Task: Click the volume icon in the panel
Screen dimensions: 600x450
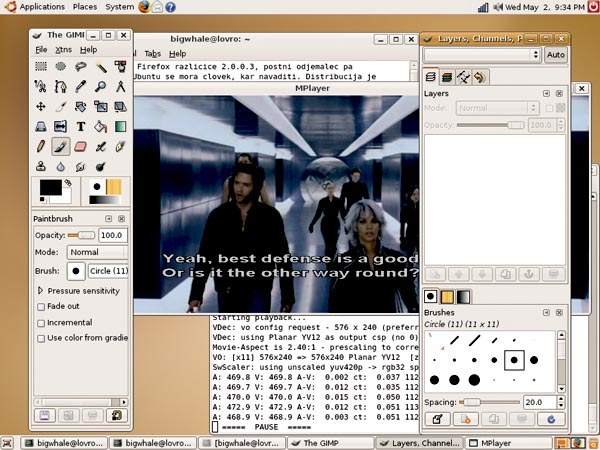Action: point(498,7)
